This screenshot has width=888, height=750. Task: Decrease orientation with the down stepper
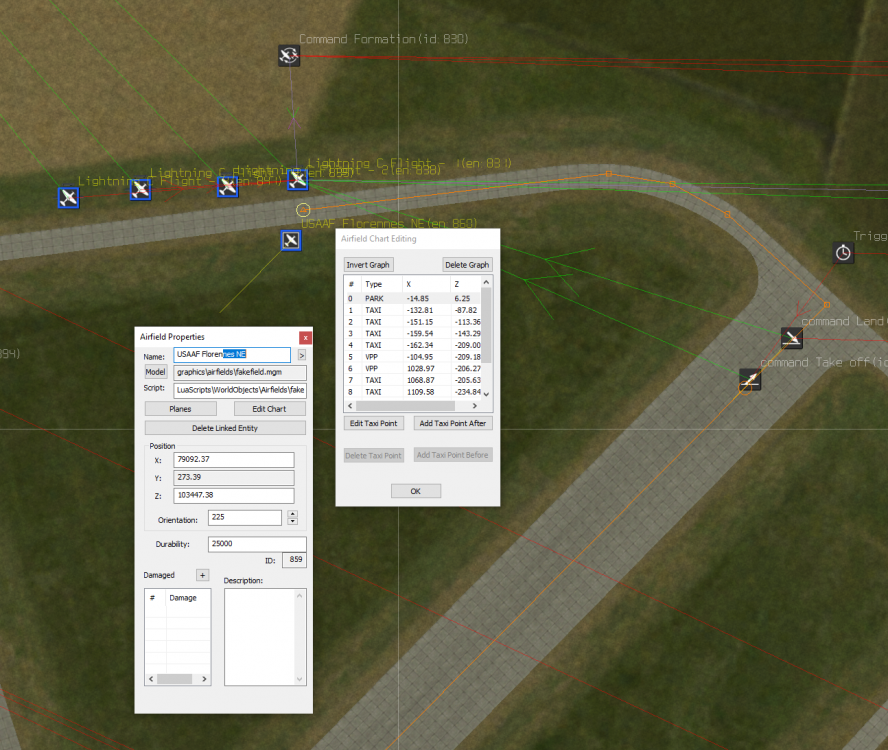click(292, 521)
